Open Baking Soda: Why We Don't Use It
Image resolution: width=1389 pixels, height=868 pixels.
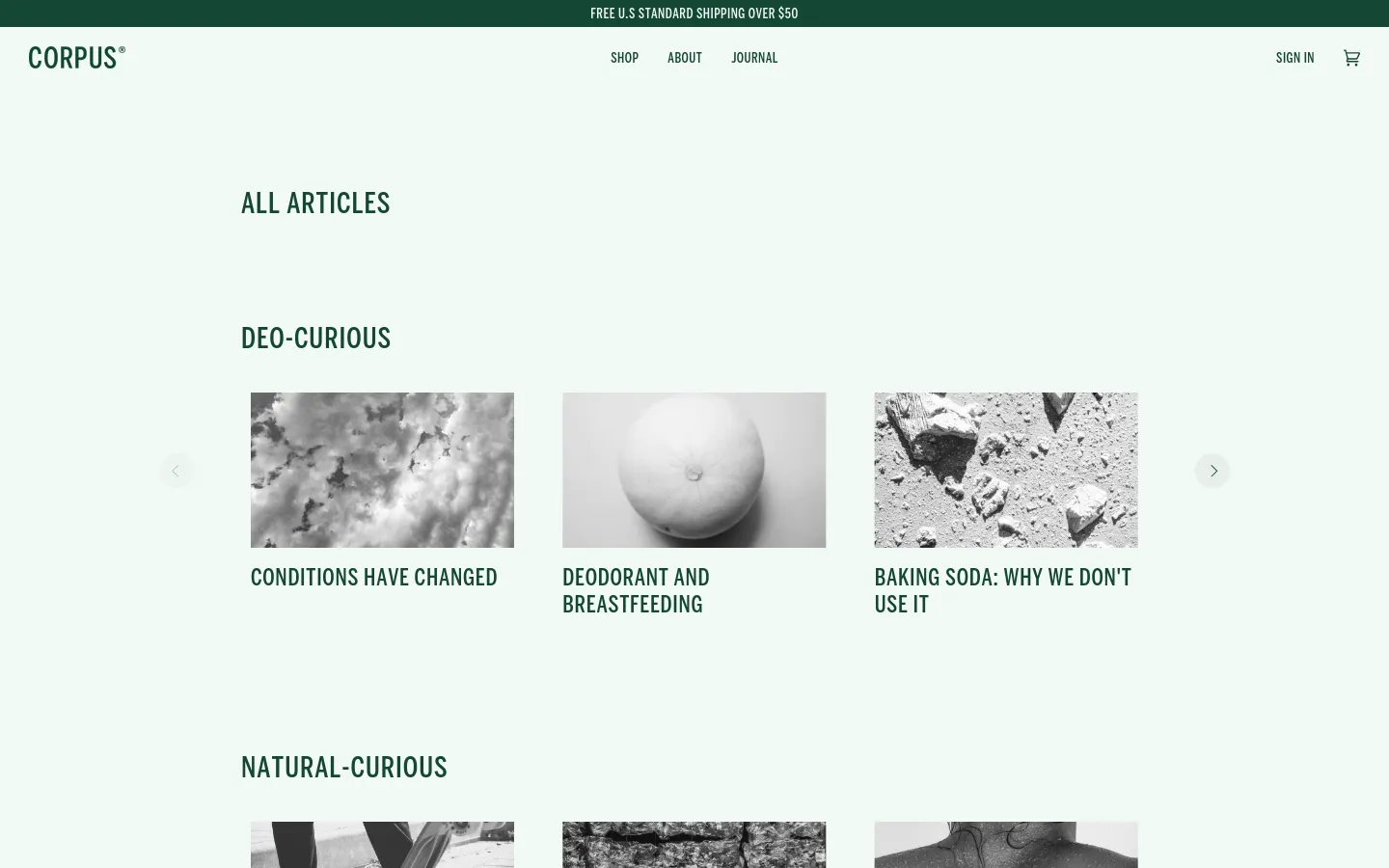1003,590
